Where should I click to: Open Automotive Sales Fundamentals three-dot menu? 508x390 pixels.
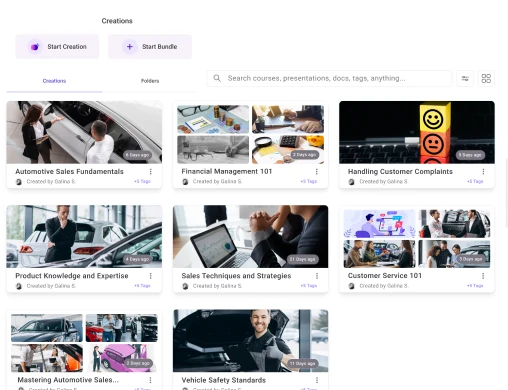tap(150, 171)
